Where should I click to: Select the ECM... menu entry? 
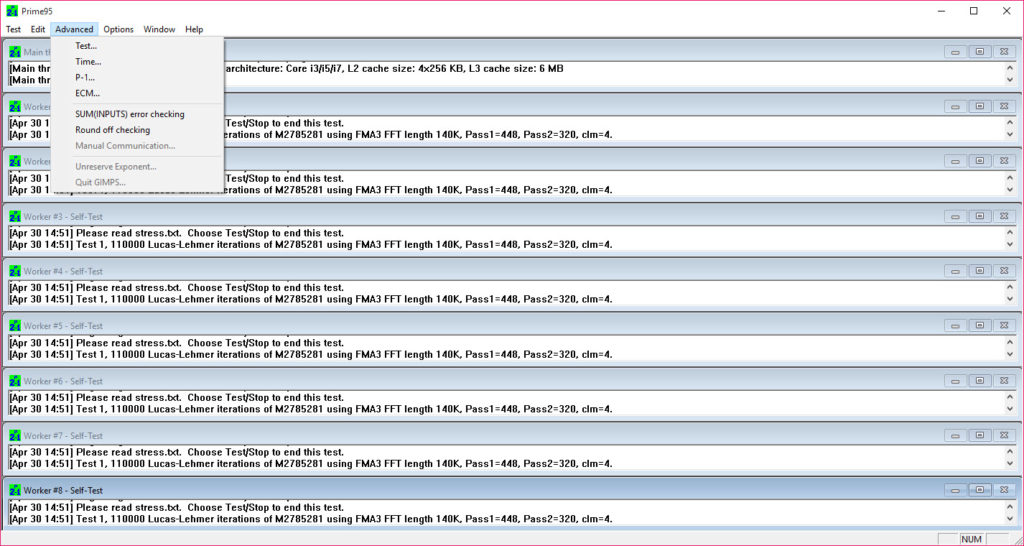87,93
